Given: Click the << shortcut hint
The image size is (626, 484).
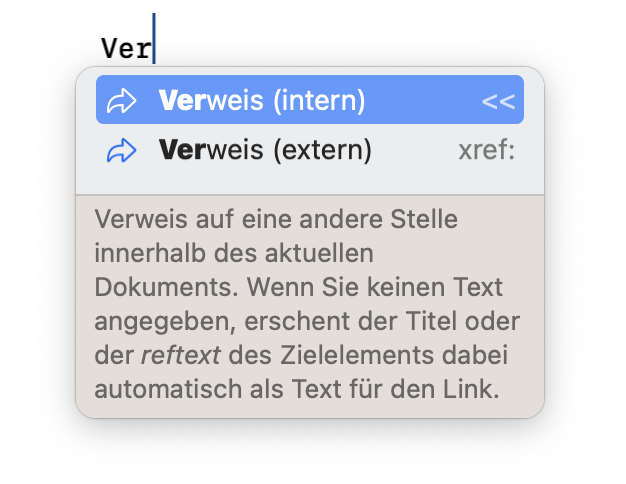Looking at the screenshot, I should point(498,101).
